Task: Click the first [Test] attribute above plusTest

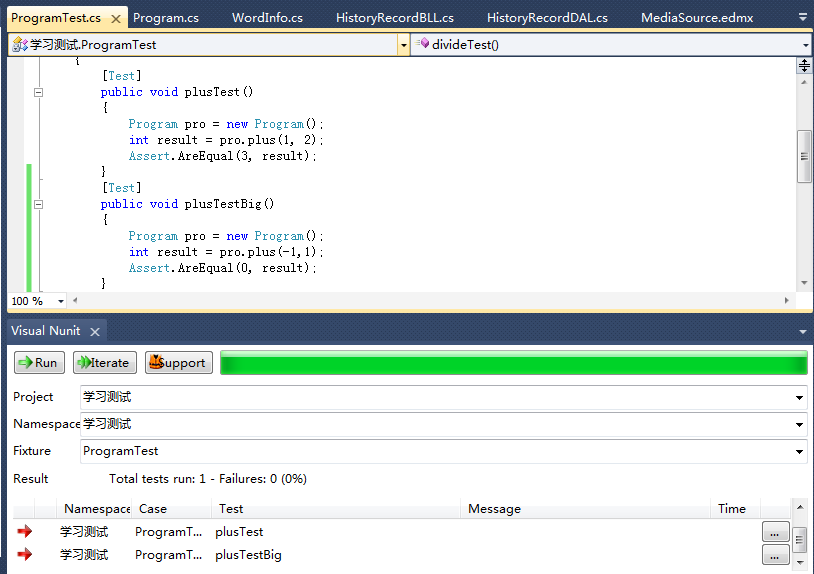Action: coord(121,76)
